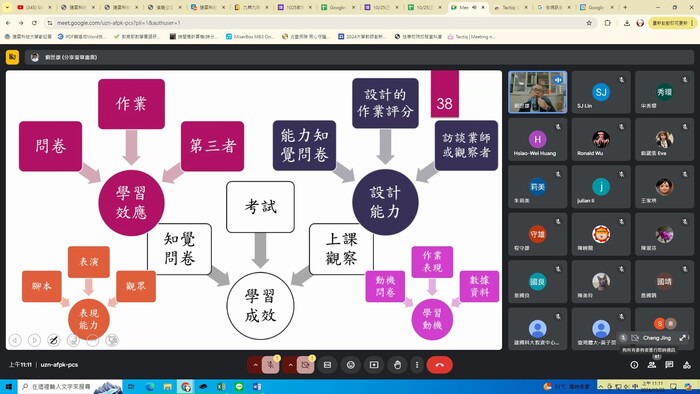The height and width of the screenshot is (394, 700).
Task: Click the red leave call button
Action: pyautogui.click(x=439, y=365)
